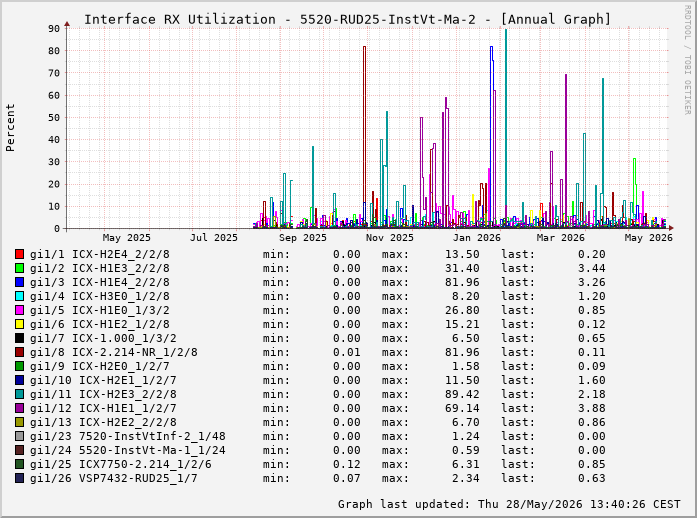This screenshot has height=518, width=697.
Task: Click the teal gi1/11 legend swatch
Action: point(19,394)
